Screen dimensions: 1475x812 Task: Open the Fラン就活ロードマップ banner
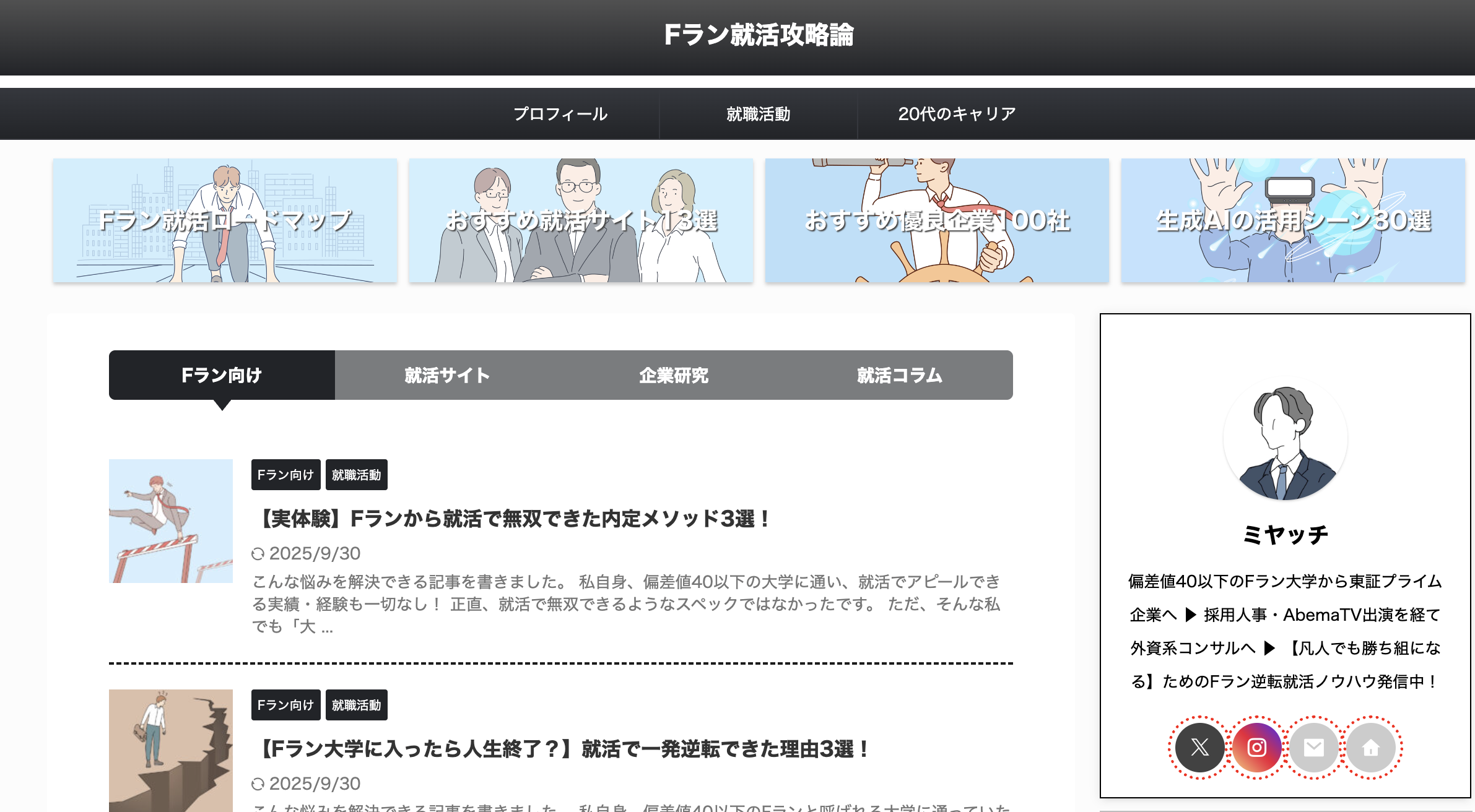[225, 220]
